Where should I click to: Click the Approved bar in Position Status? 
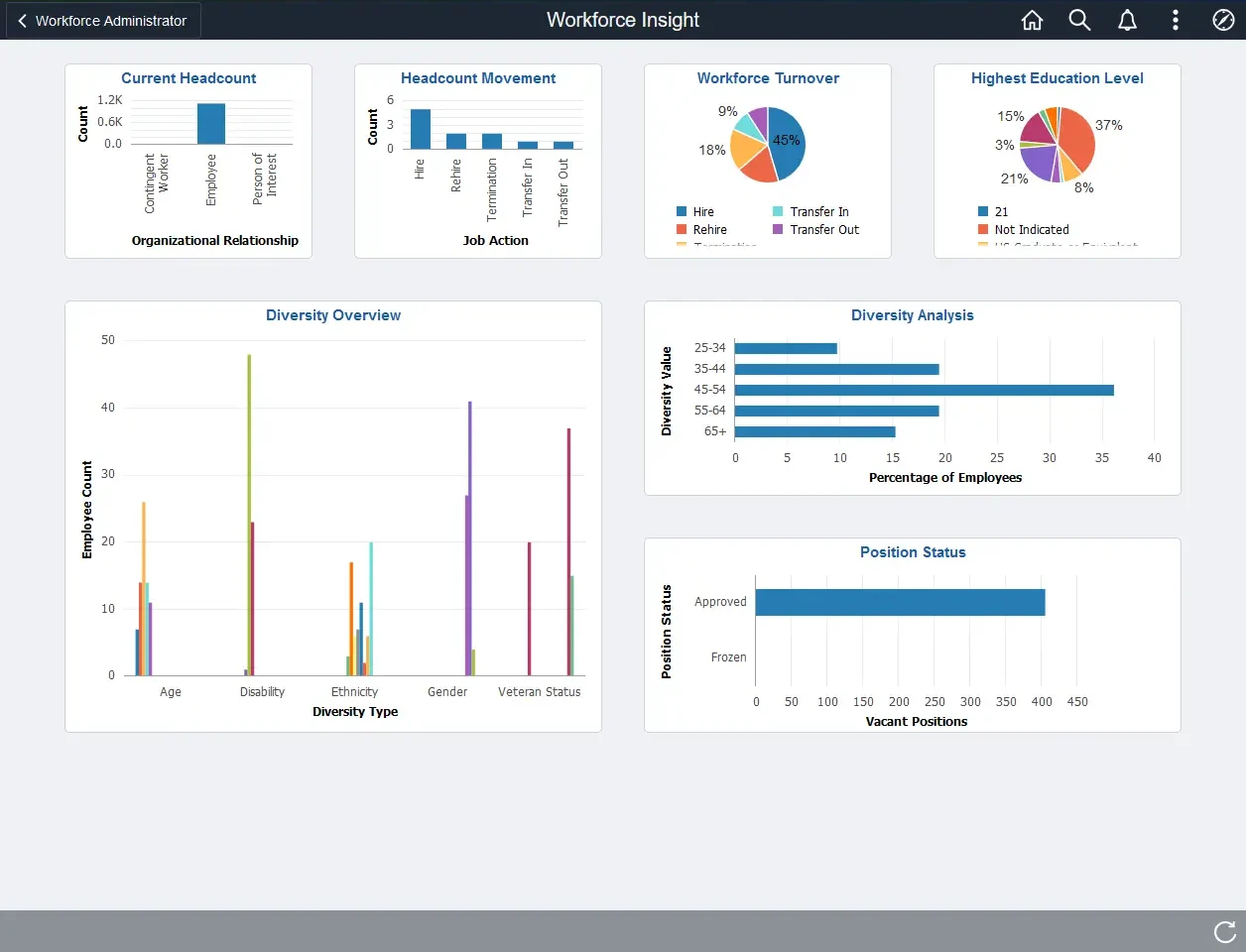901,602
